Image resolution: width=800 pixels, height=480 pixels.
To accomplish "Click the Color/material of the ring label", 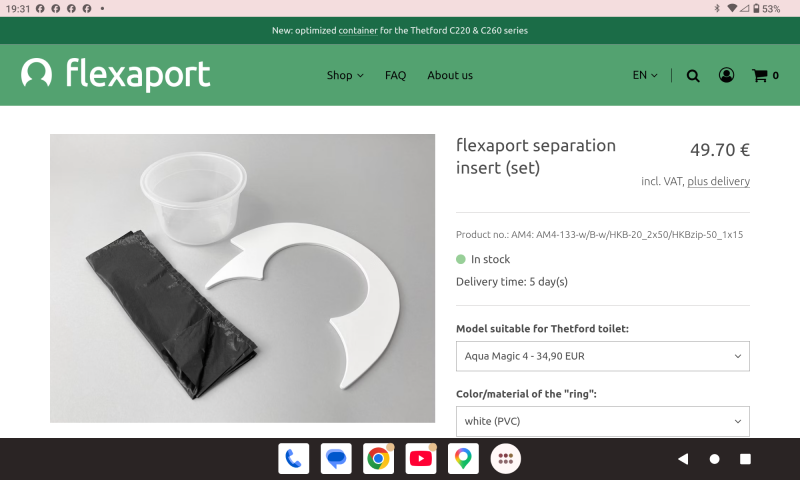I will point(526,394).
